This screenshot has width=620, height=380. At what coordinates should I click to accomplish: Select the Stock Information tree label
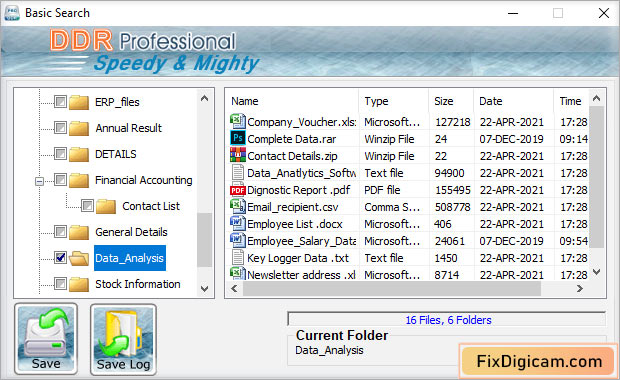138,284
